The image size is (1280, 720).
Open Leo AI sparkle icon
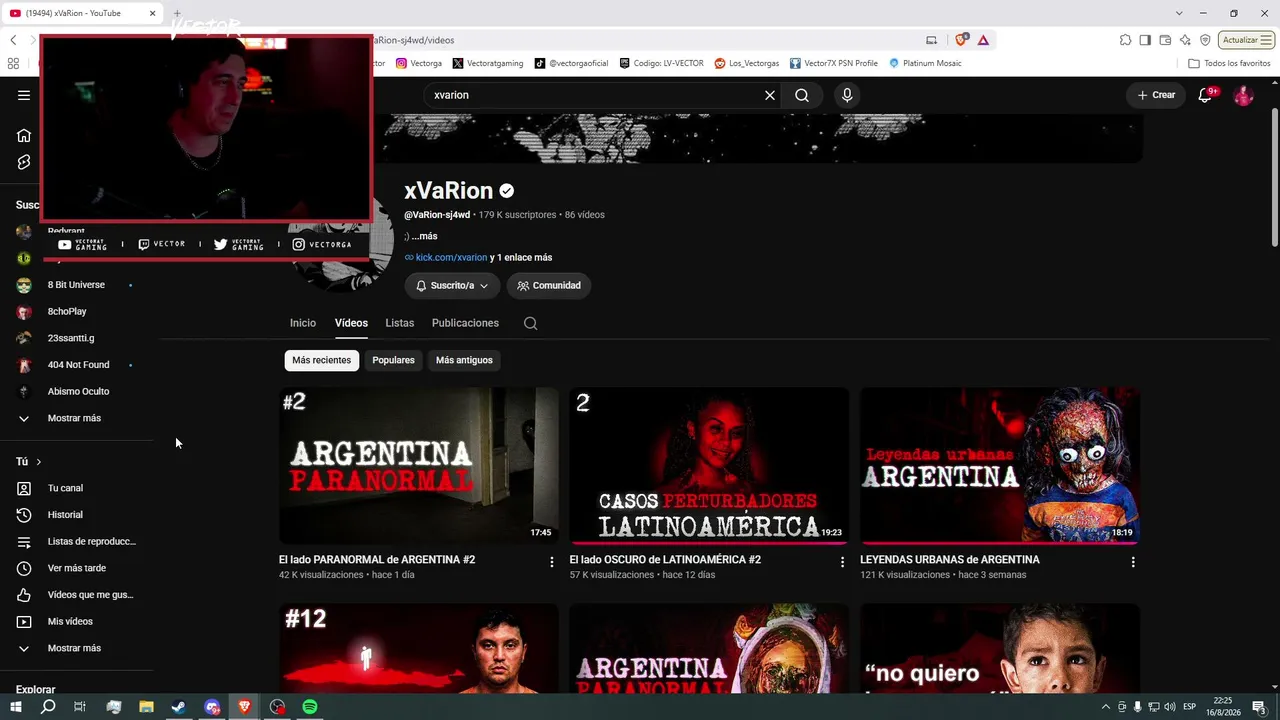click(x=1185, y=40)
